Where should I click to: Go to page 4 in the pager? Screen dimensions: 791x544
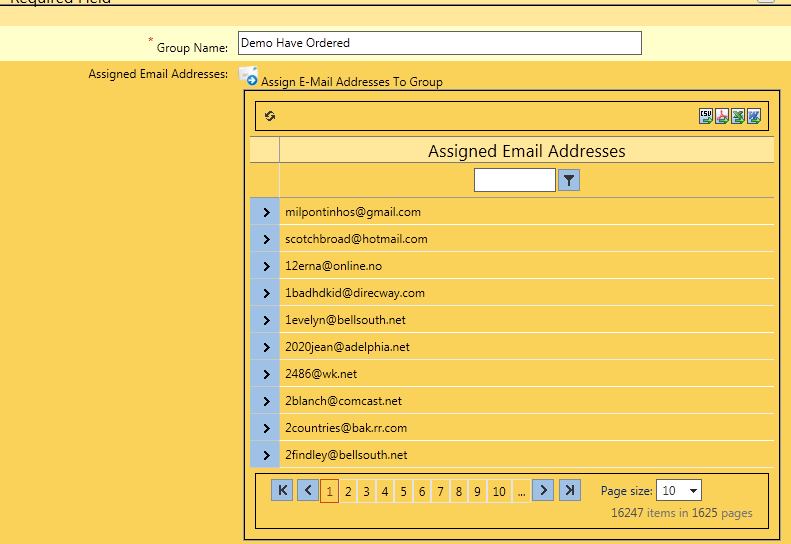click(385, 491)
